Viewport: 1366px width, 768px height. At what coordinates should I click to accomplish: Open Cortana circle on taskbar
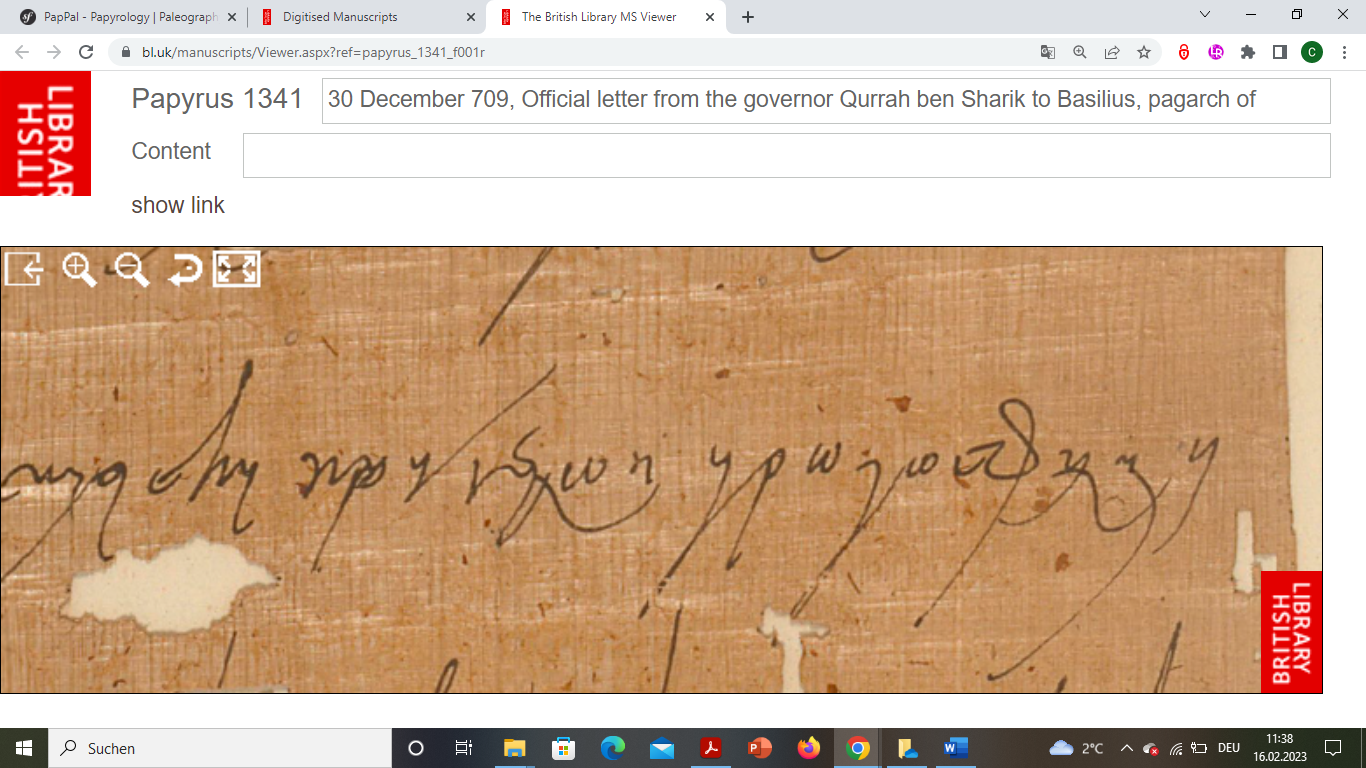(x=416, y=748)
